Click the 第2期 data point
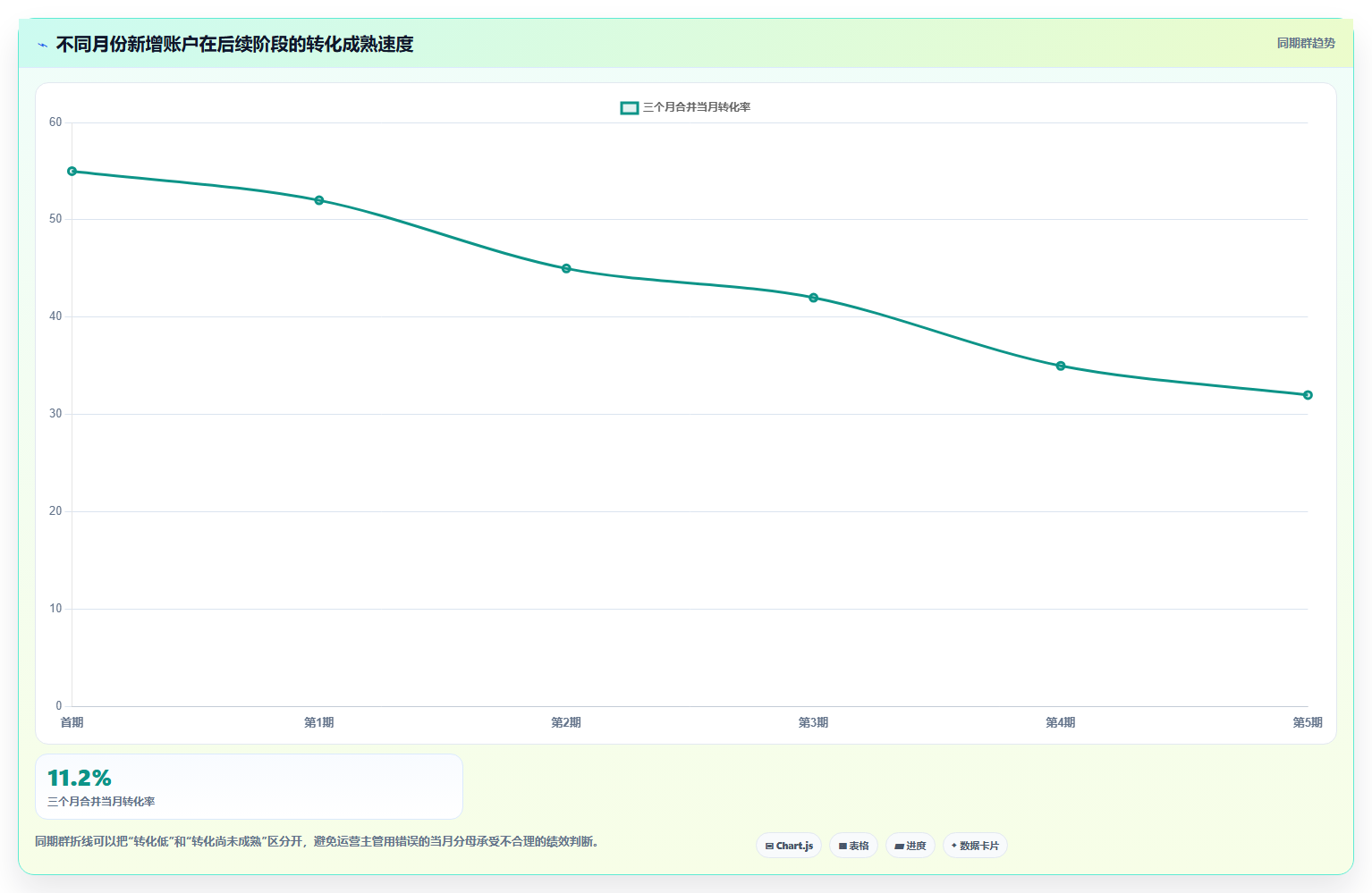The height and width of the screenshot is (893, 1372). click(566, 268)
